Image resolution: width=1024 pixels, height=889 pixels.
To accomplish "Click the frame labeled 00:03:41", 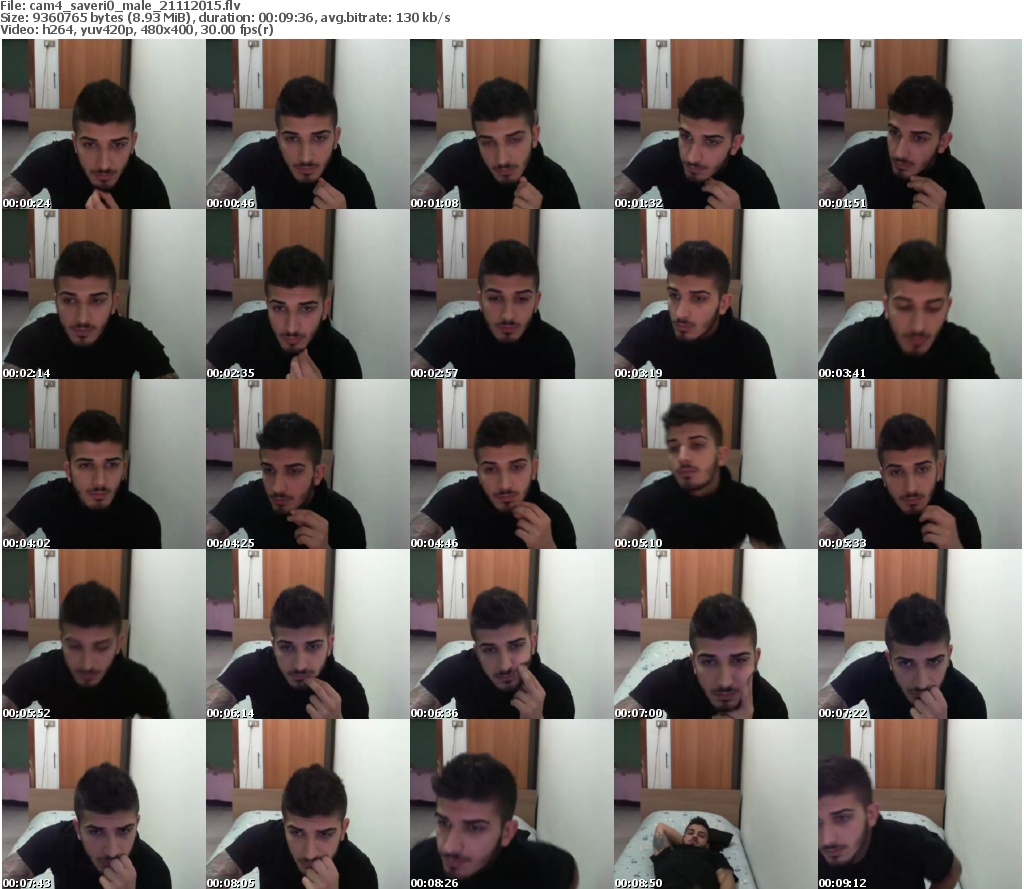I will [x=920, y=294].
